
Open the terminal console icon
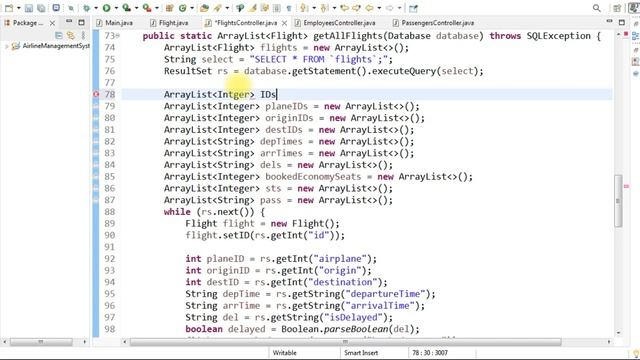pos(56,8)
